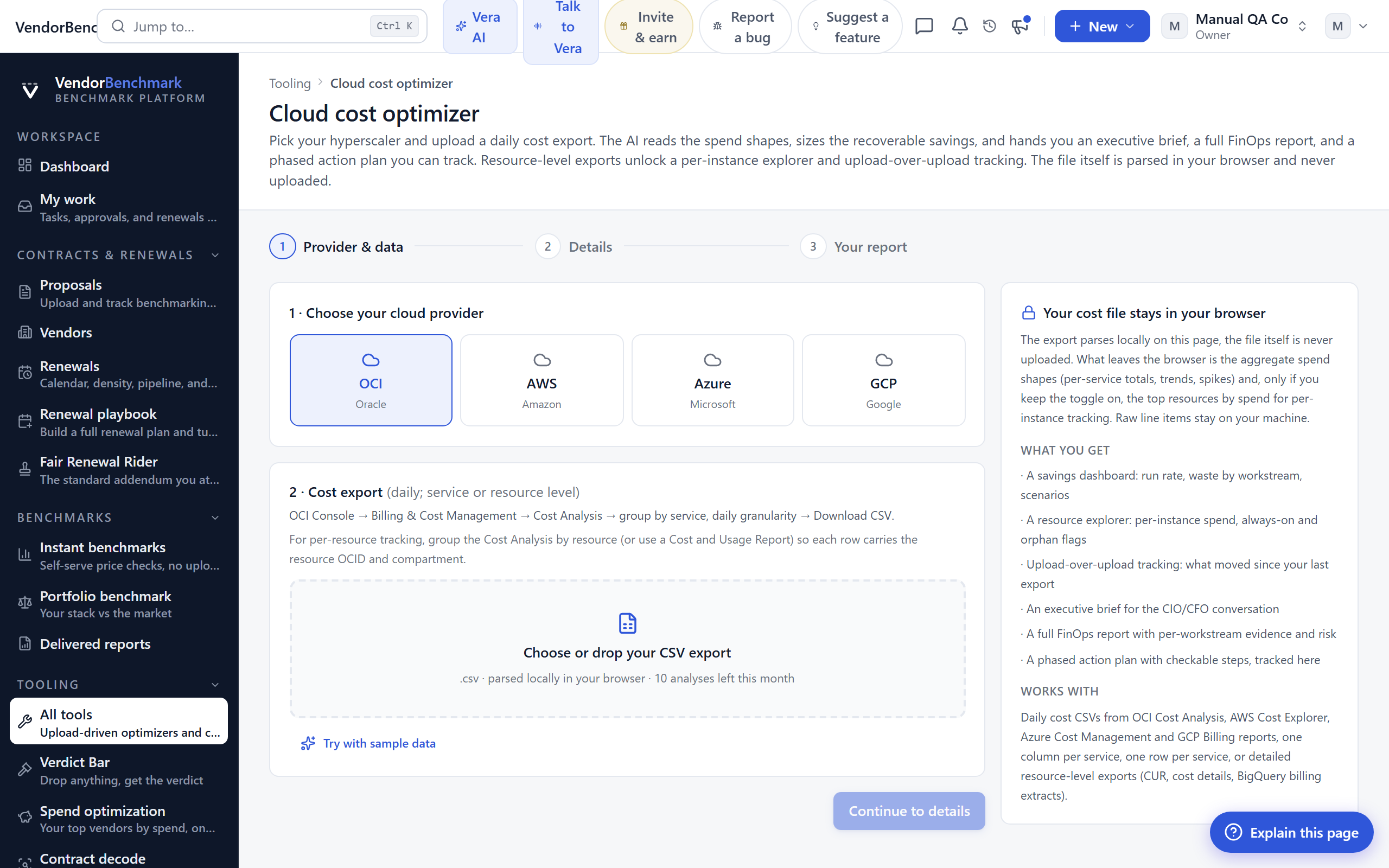1389x868 pixels.
Task: Click the 'WHAT YOU GET' heading
Action: [1065, 451]
